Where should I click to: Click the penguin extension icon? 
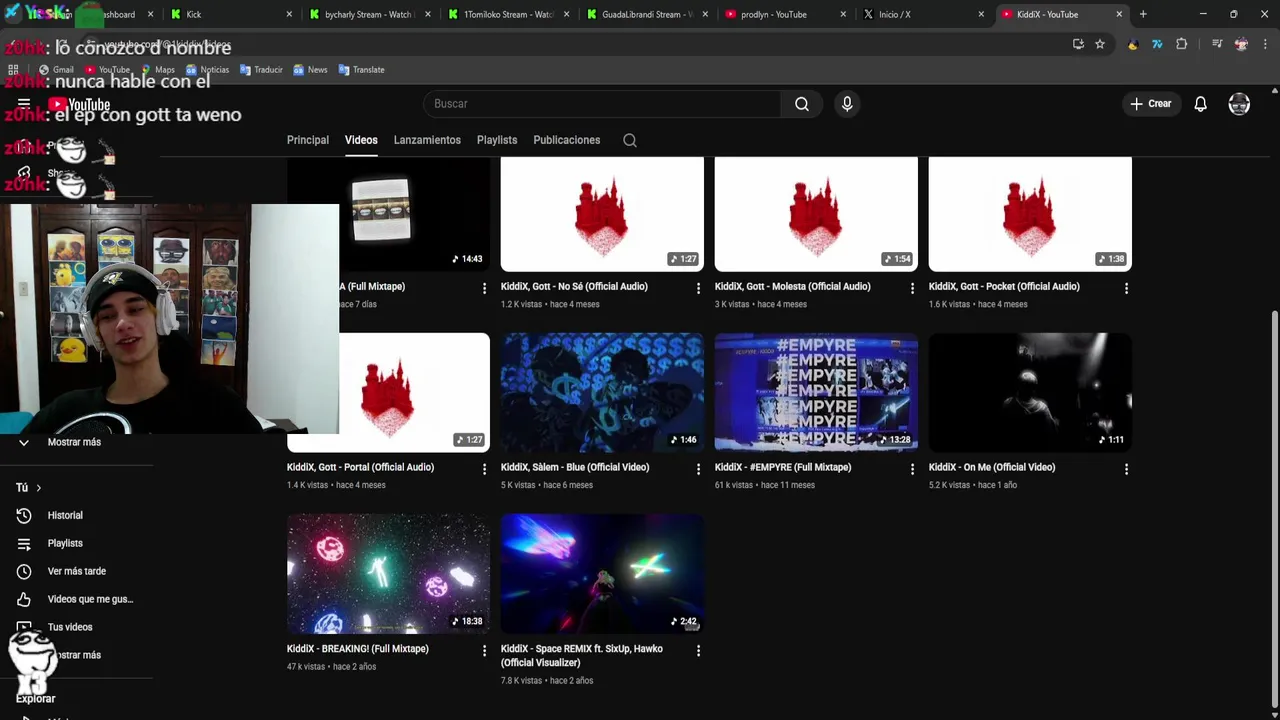coord(1133,44)
